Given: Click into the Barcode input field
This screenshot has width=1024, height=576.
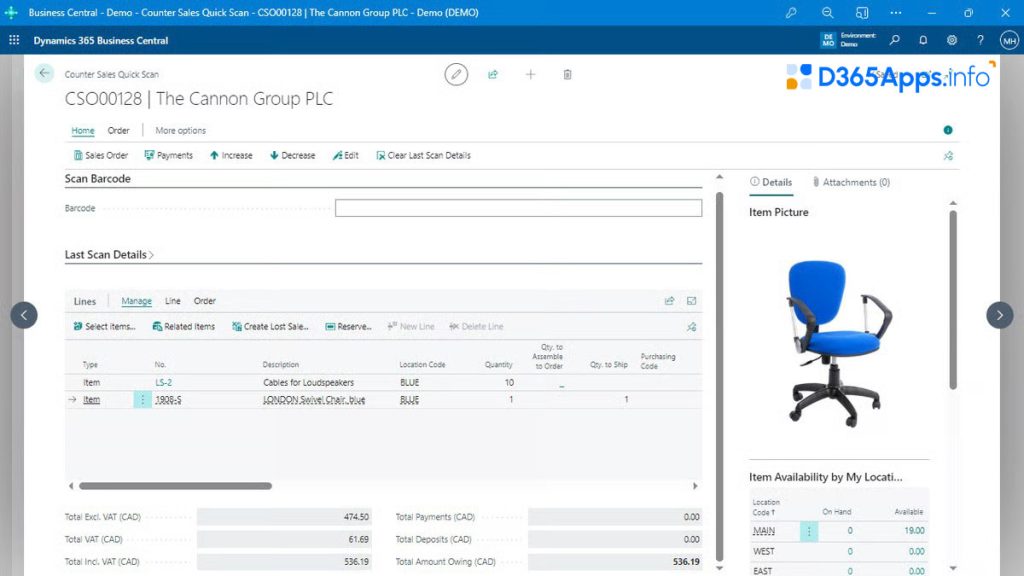Looking at the screenshot, I should [x=519, y=208].
